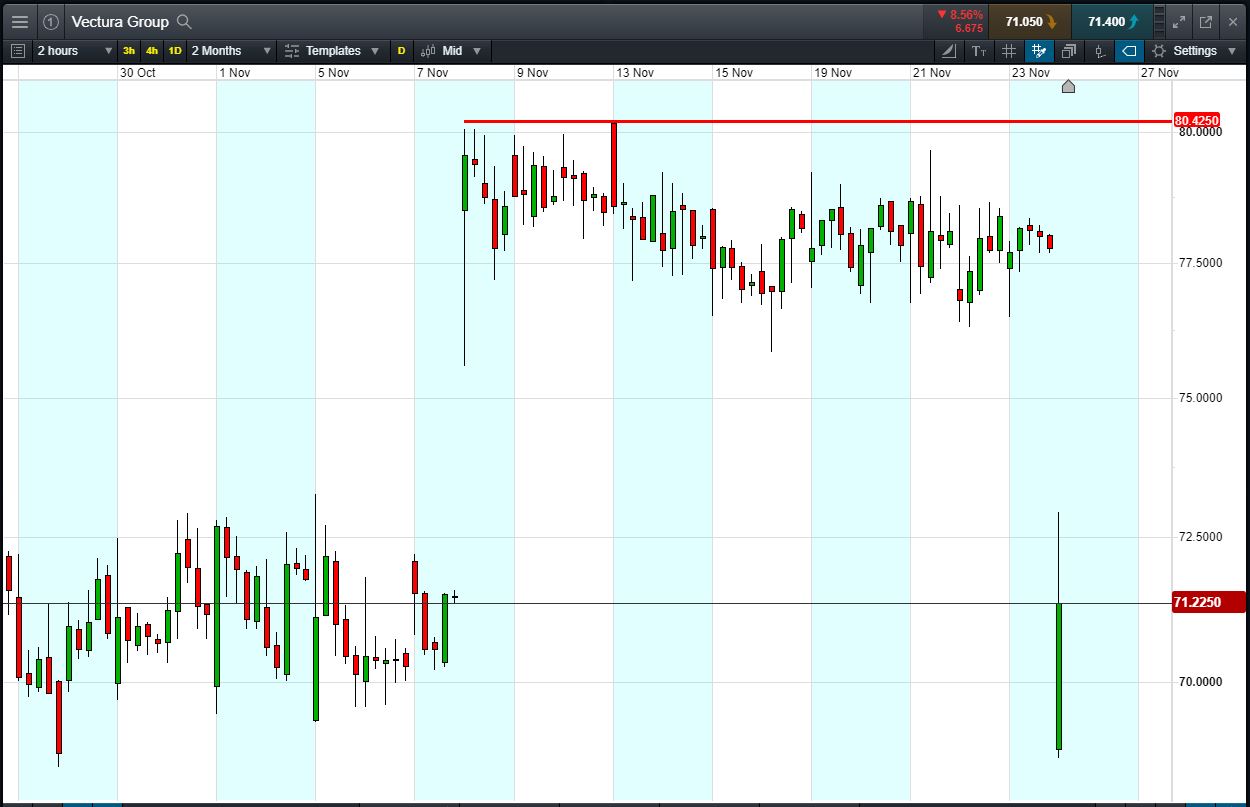Expand the Templates dropdown

[x=332, y=51]
